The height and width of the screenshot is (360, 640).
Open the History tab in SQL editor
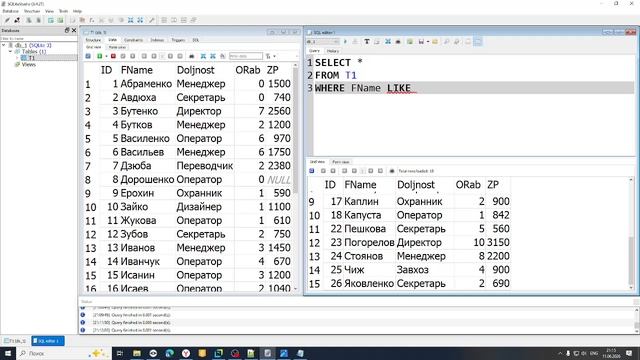pos(333,51)
